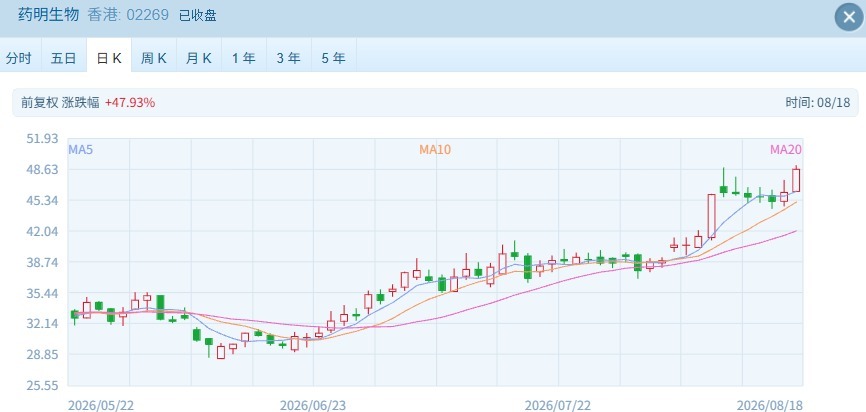Open the 月K monthly chart tab
Viewport: 866px width, 412px height.
[199, 58]
